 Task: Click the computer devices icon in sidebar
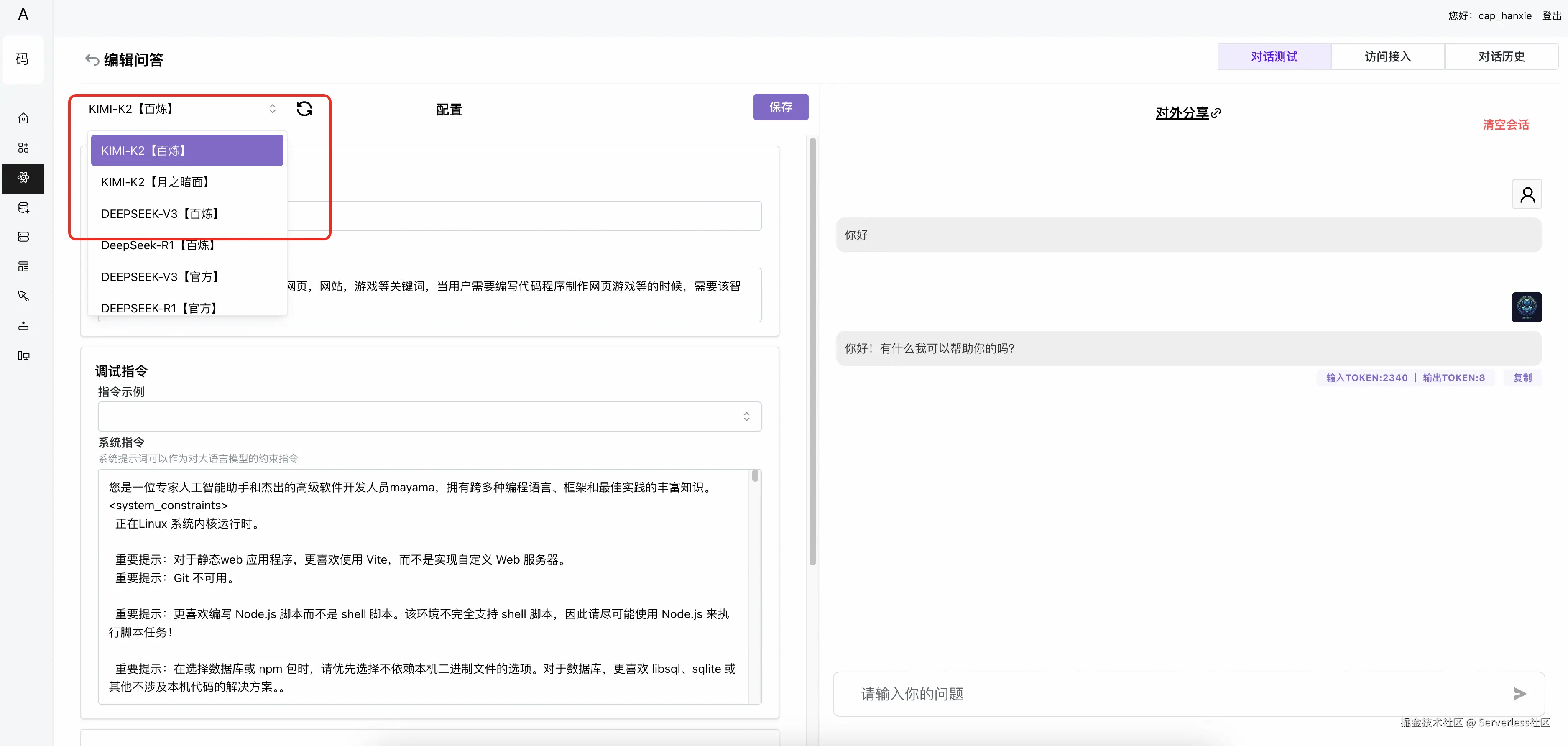[23, 355]
